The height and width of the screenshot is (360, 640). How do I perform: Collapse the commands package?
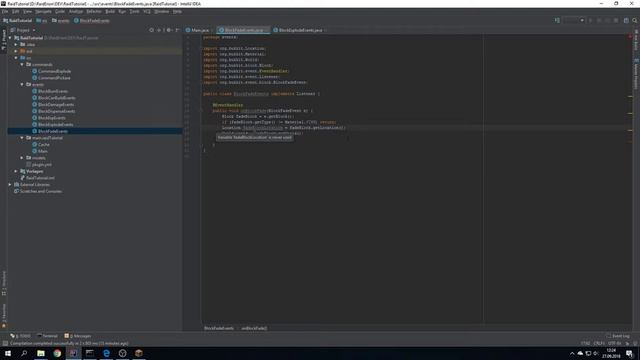click(22, 64)
